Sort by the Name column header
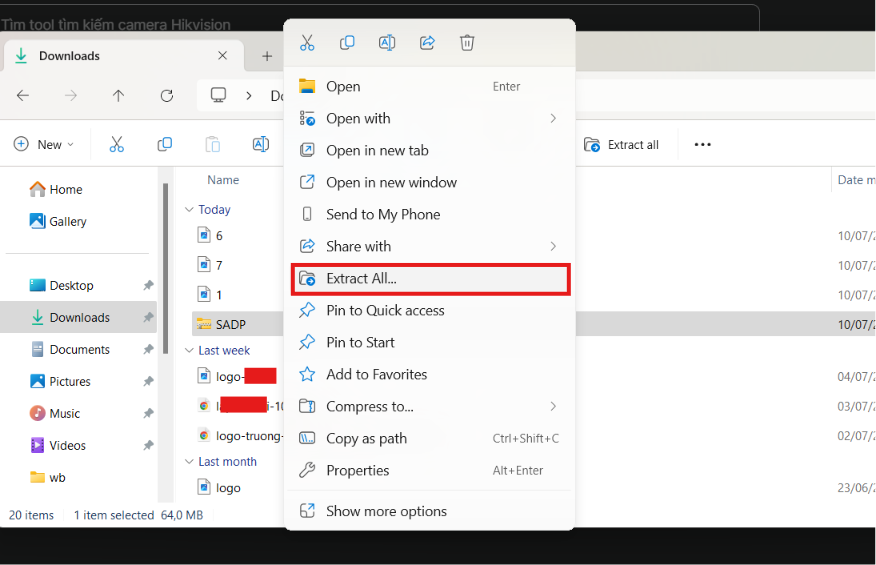Image resolution: width=876 pixels, height=565 pixels. (223, 180)
